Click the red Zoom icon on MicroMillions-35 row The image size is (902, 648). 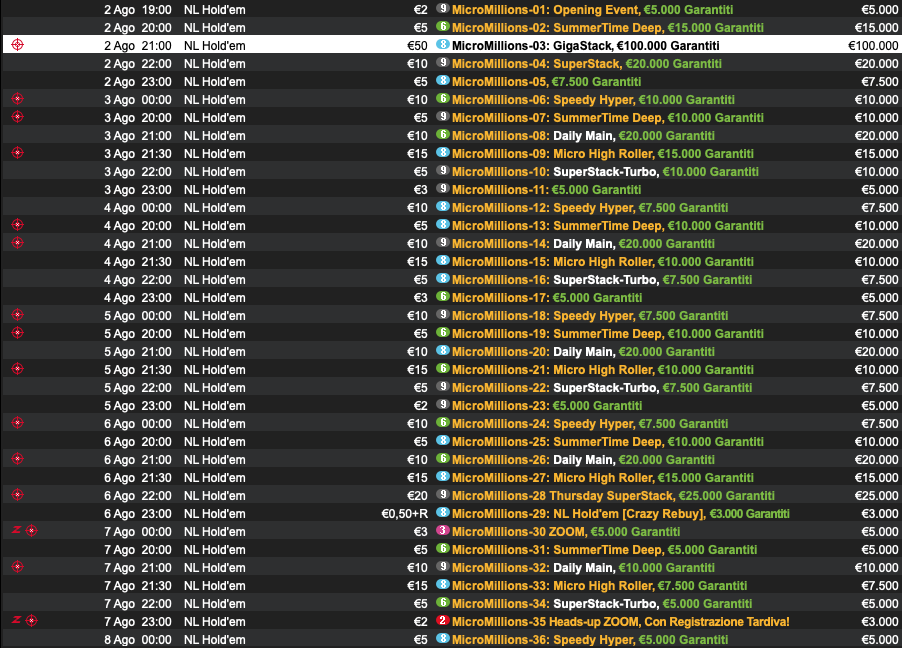[x=16, y=620]
